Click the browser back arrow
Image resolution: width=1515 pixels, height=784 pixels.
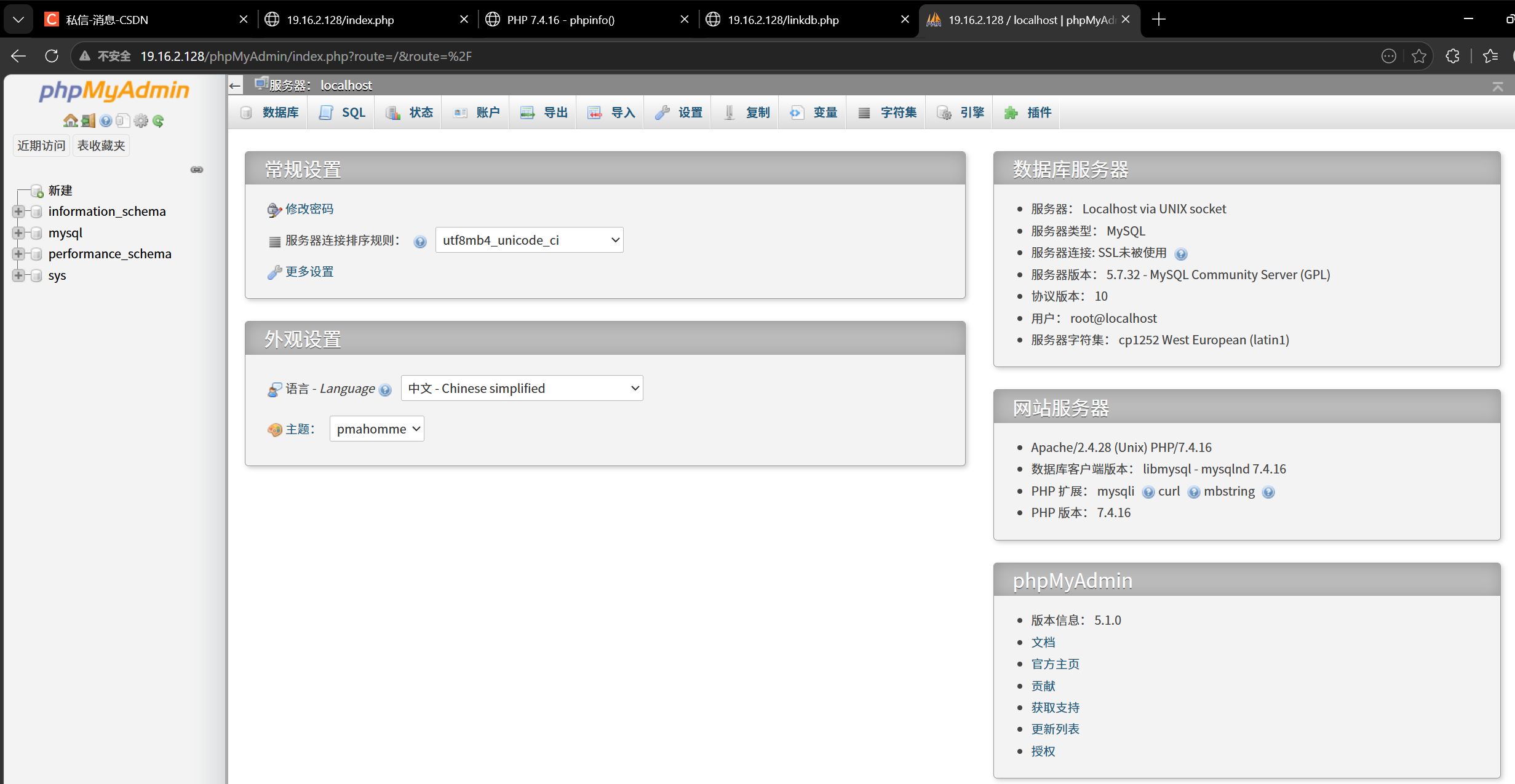[x=18, y=56]
